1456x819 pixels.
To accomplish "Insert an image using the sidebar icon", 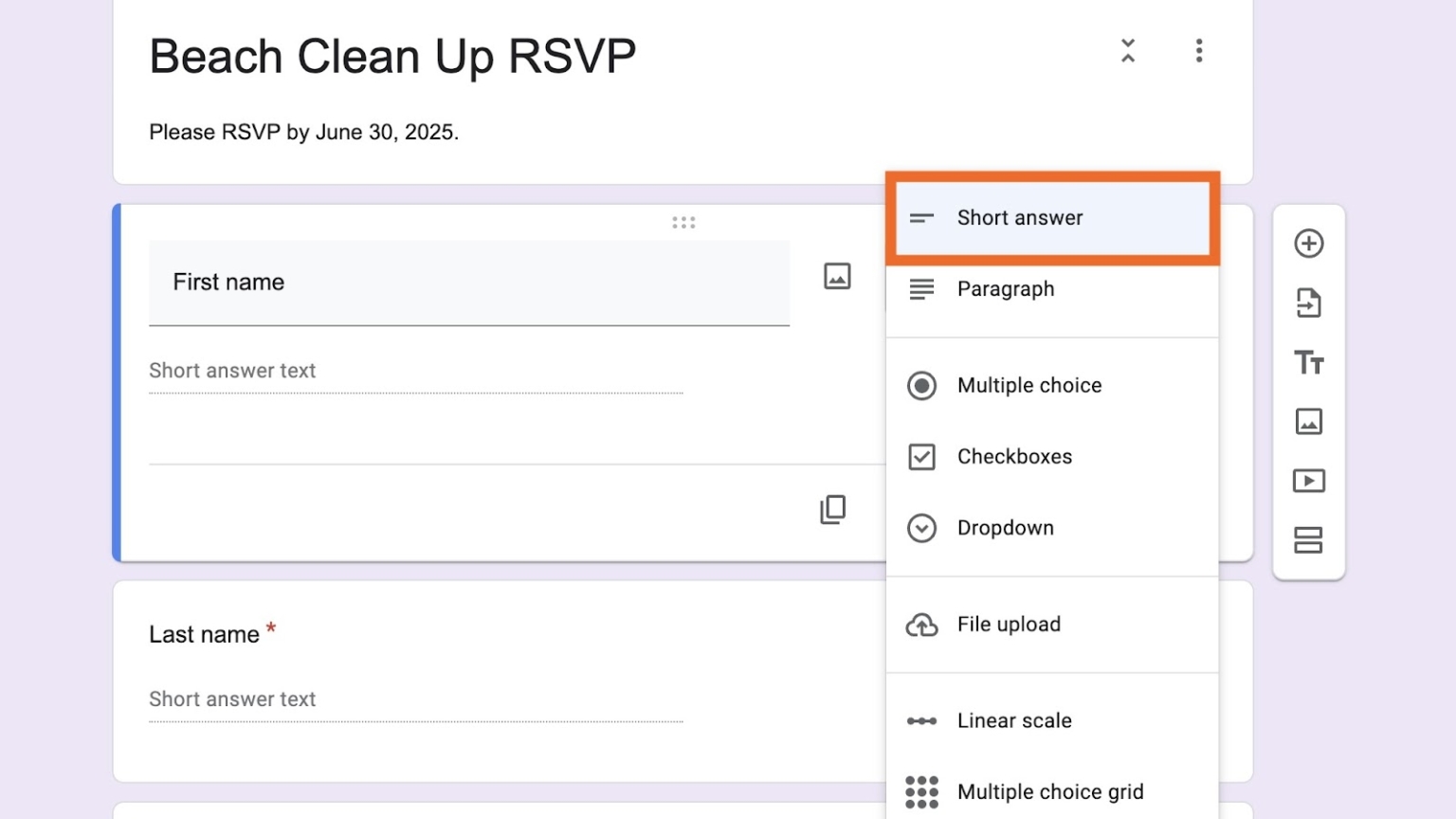I will pyautogui.click(x=1309, y=422).
